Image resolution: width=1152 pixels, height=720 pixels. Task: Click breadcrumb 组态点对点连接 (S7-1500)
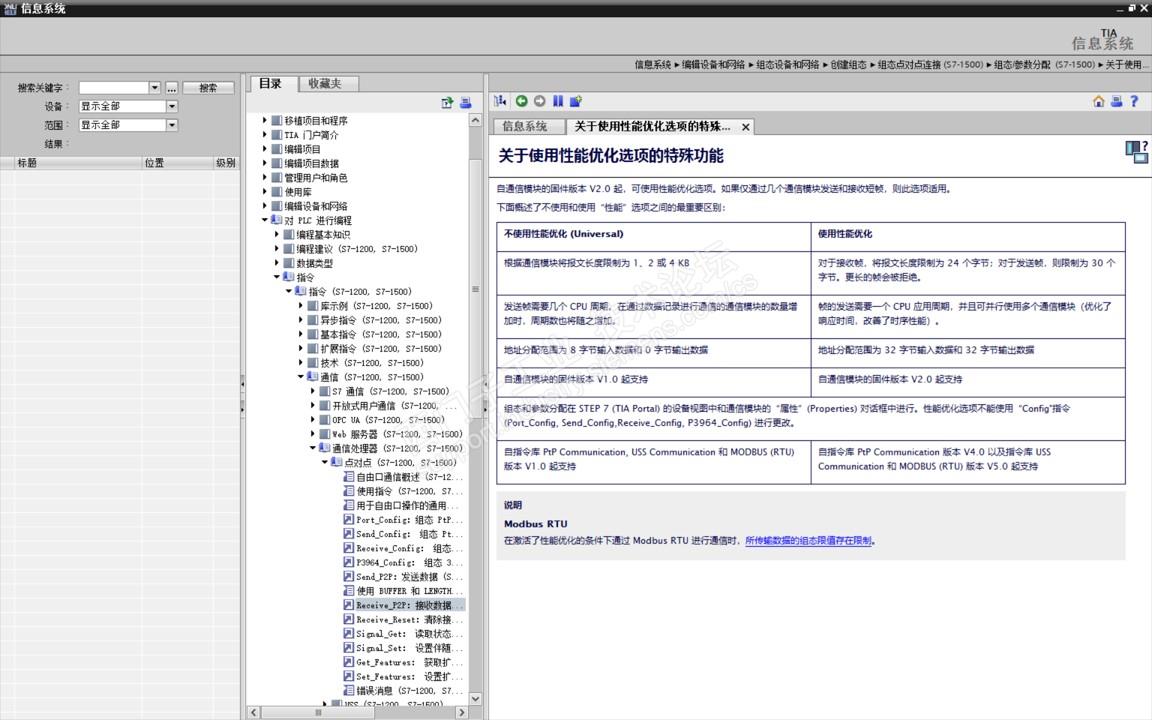tap(930, 65)
